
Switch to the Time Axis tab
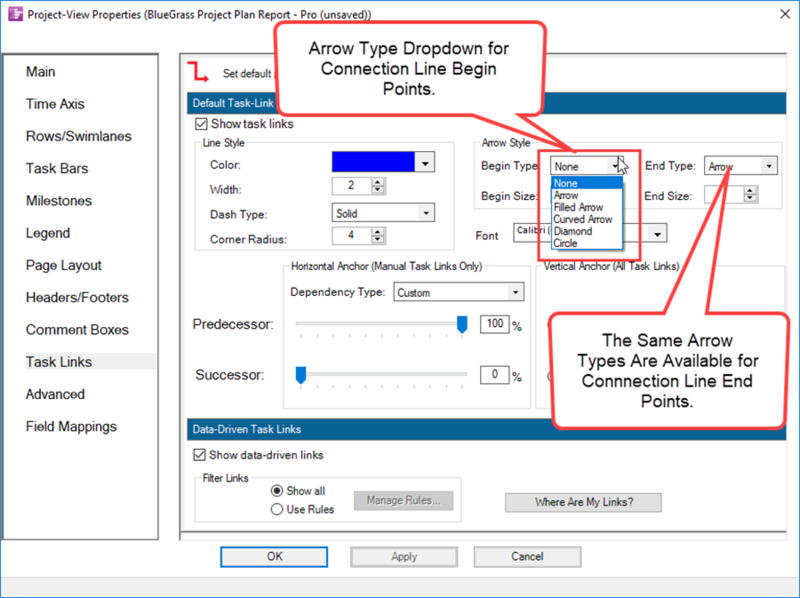(55, 104)
